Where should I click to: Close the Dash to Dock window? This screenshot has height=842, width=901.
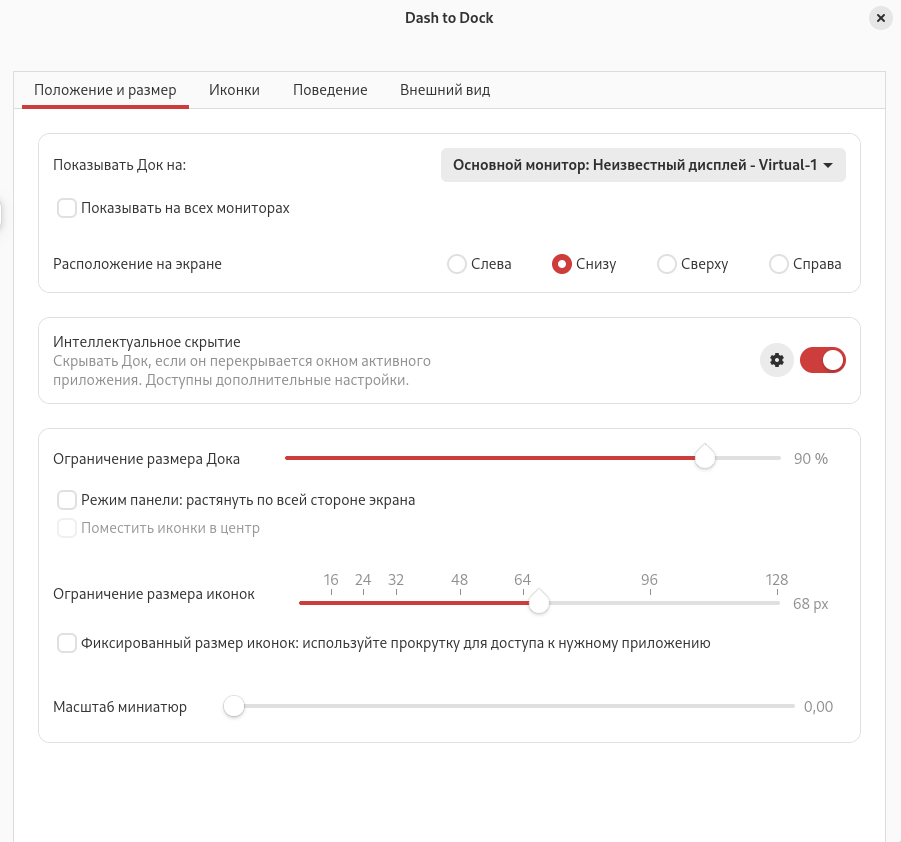(x=880, y=18)
